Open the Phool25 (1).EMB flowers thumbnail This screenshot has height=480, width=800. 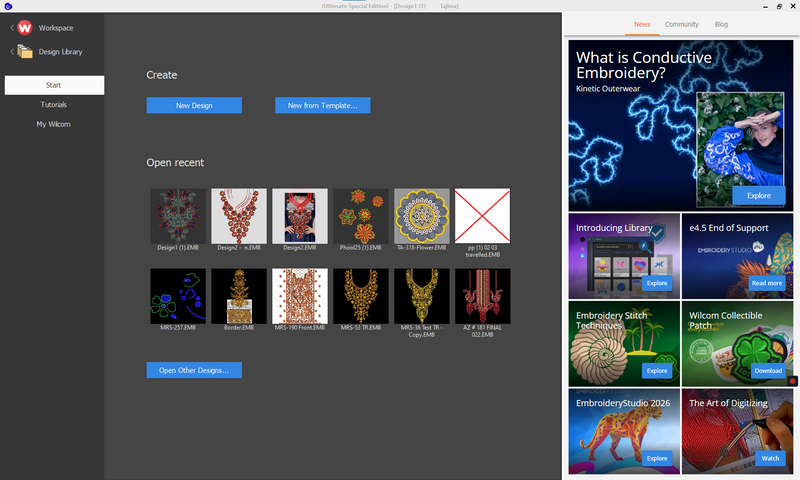coord(361,216)
